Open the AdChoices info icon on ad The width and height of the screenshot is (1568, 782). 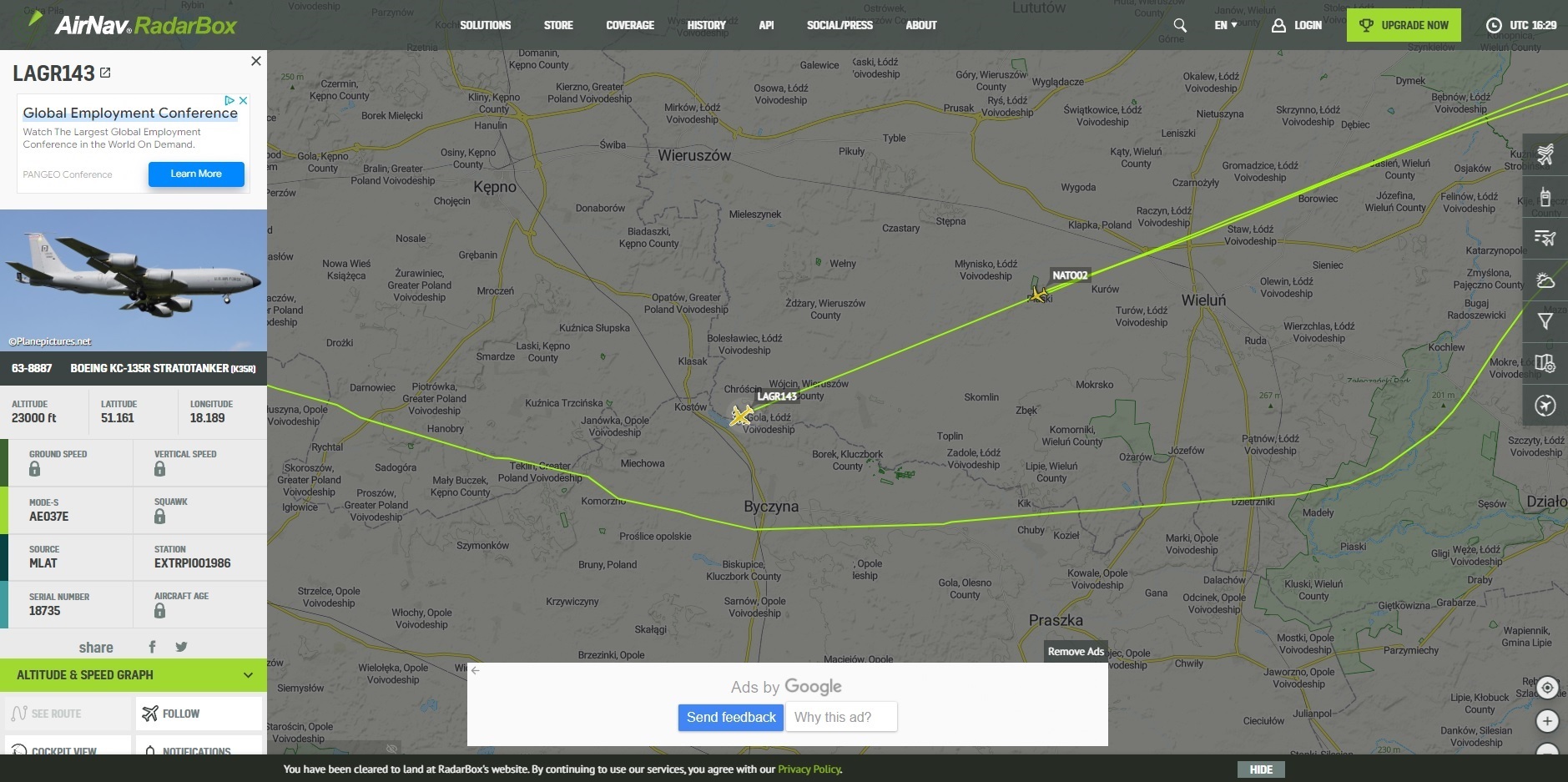point(229,100)
